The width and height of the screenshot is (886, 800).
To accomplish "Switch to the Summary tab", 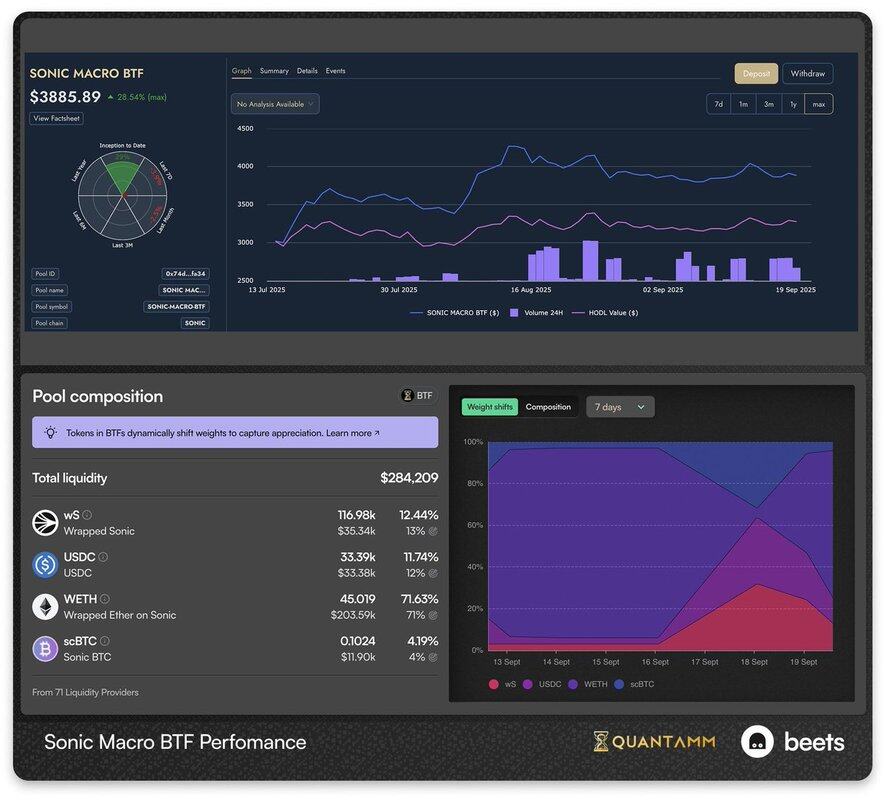I will (274, 71).
